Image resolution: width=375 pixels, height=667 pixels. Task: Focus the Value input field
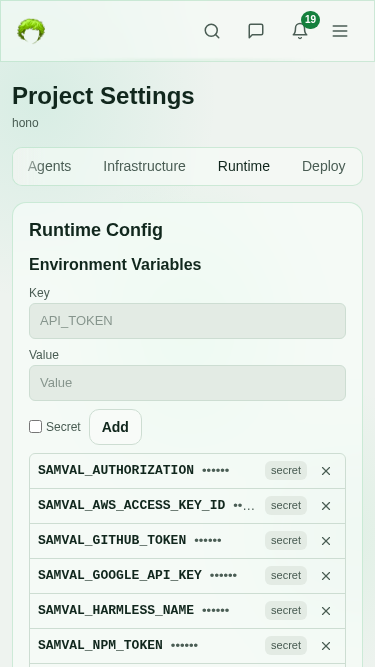tap(188, 383)
